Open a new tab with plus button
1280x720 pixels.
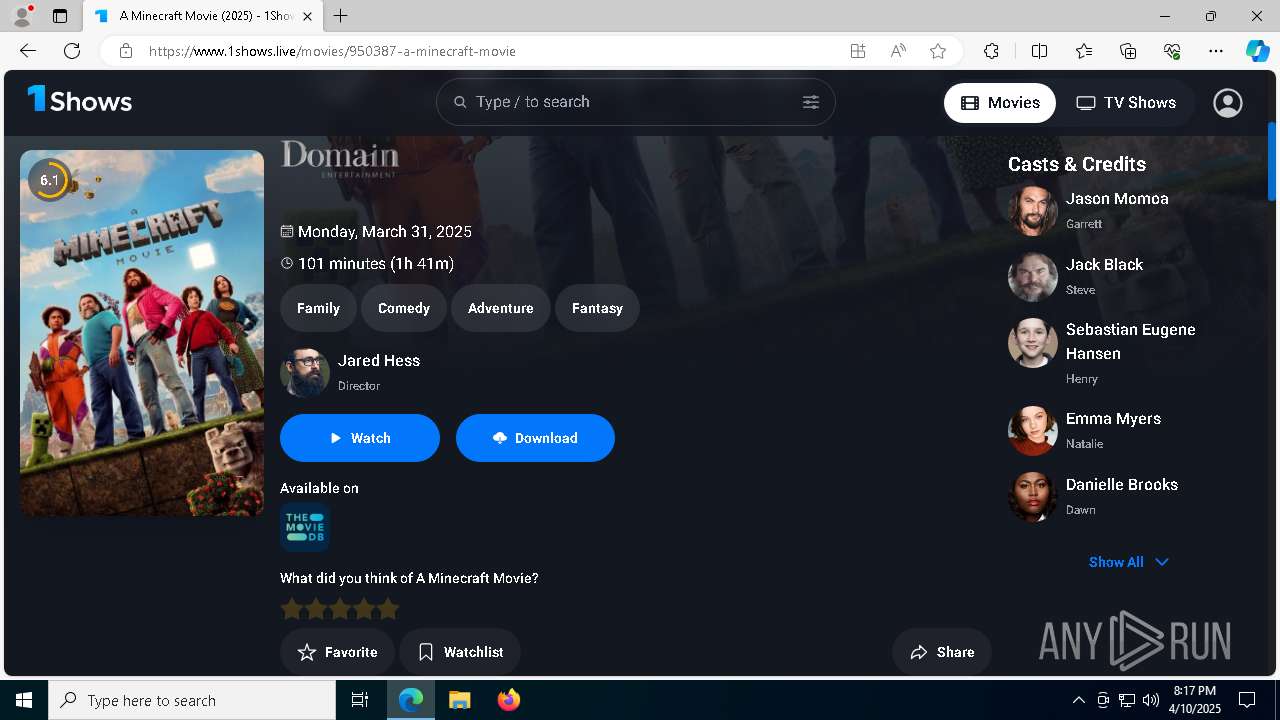coord(341,16)
